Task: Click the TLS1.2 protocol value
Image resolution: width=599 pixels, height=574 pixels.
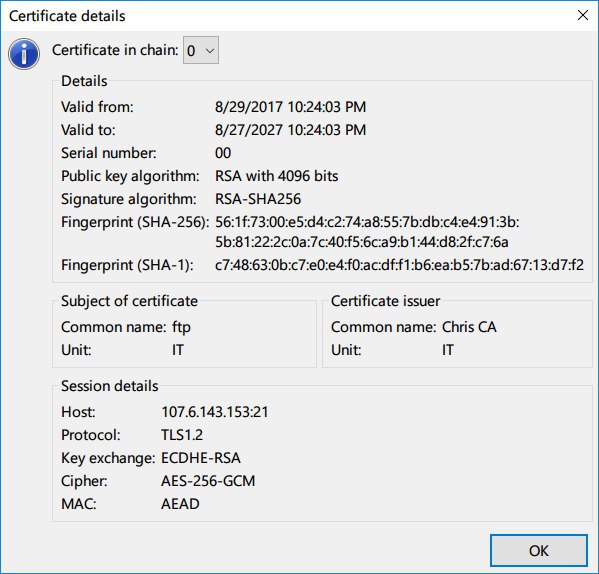Action: click(182, 435)
